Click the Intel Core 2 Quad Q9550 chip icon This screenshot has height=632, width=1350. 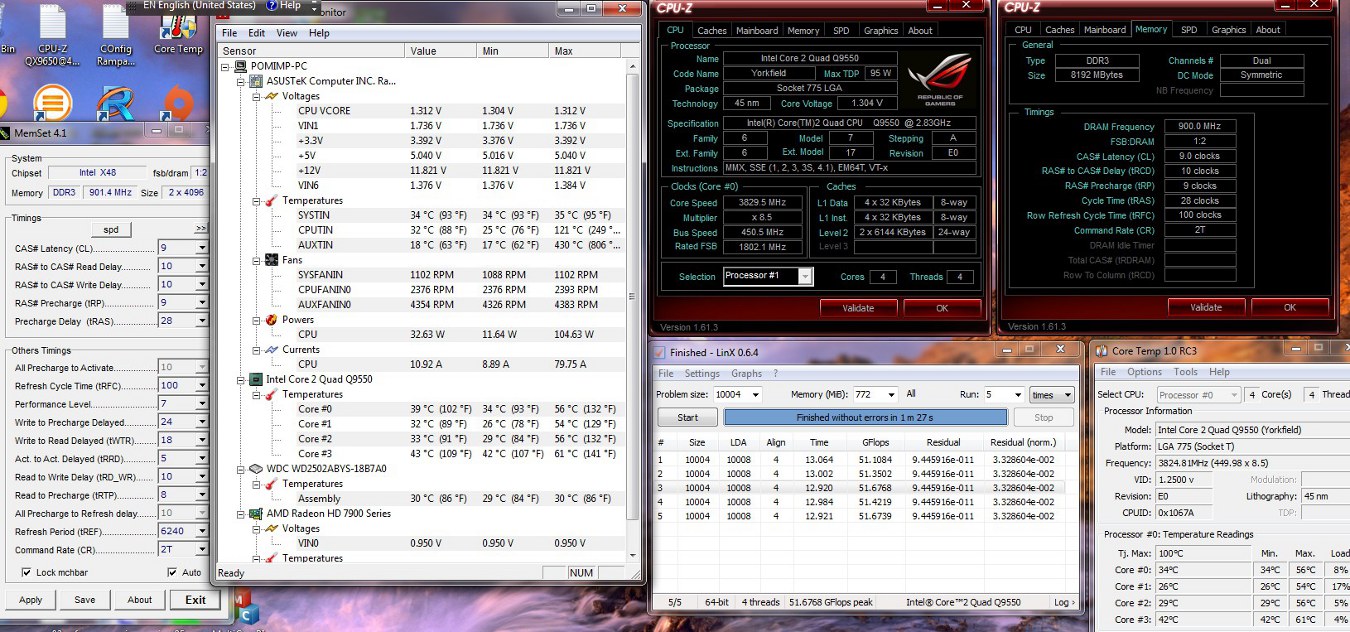(x=255, y=380)
